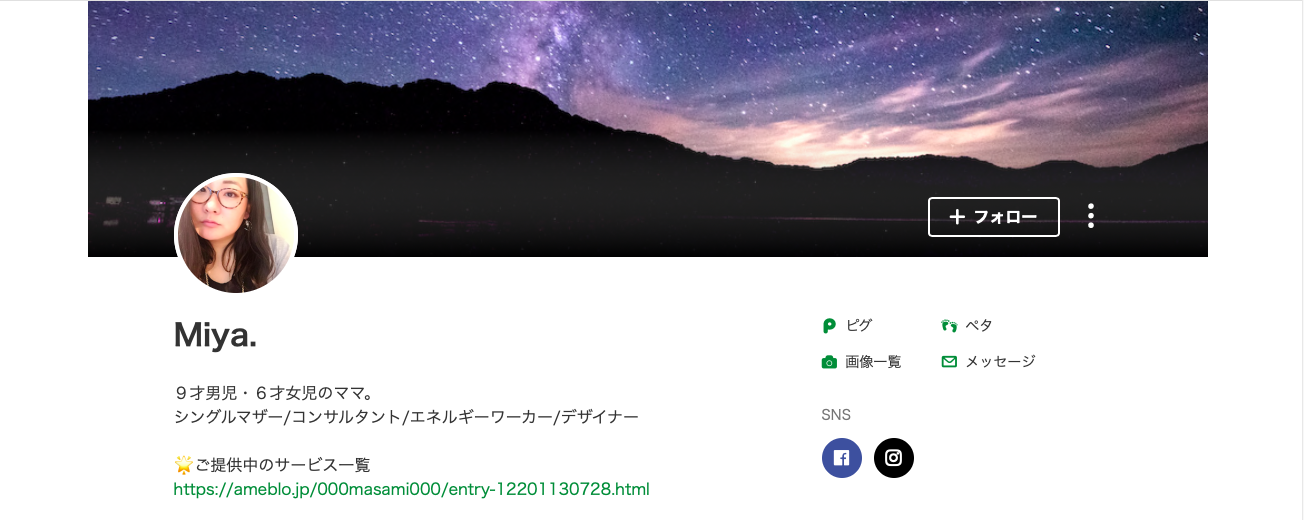Image resolution: width=1304 pixels, height=520 pixels.
Task: Open the round profile avatar photo
Action: (x=236, y=234)
